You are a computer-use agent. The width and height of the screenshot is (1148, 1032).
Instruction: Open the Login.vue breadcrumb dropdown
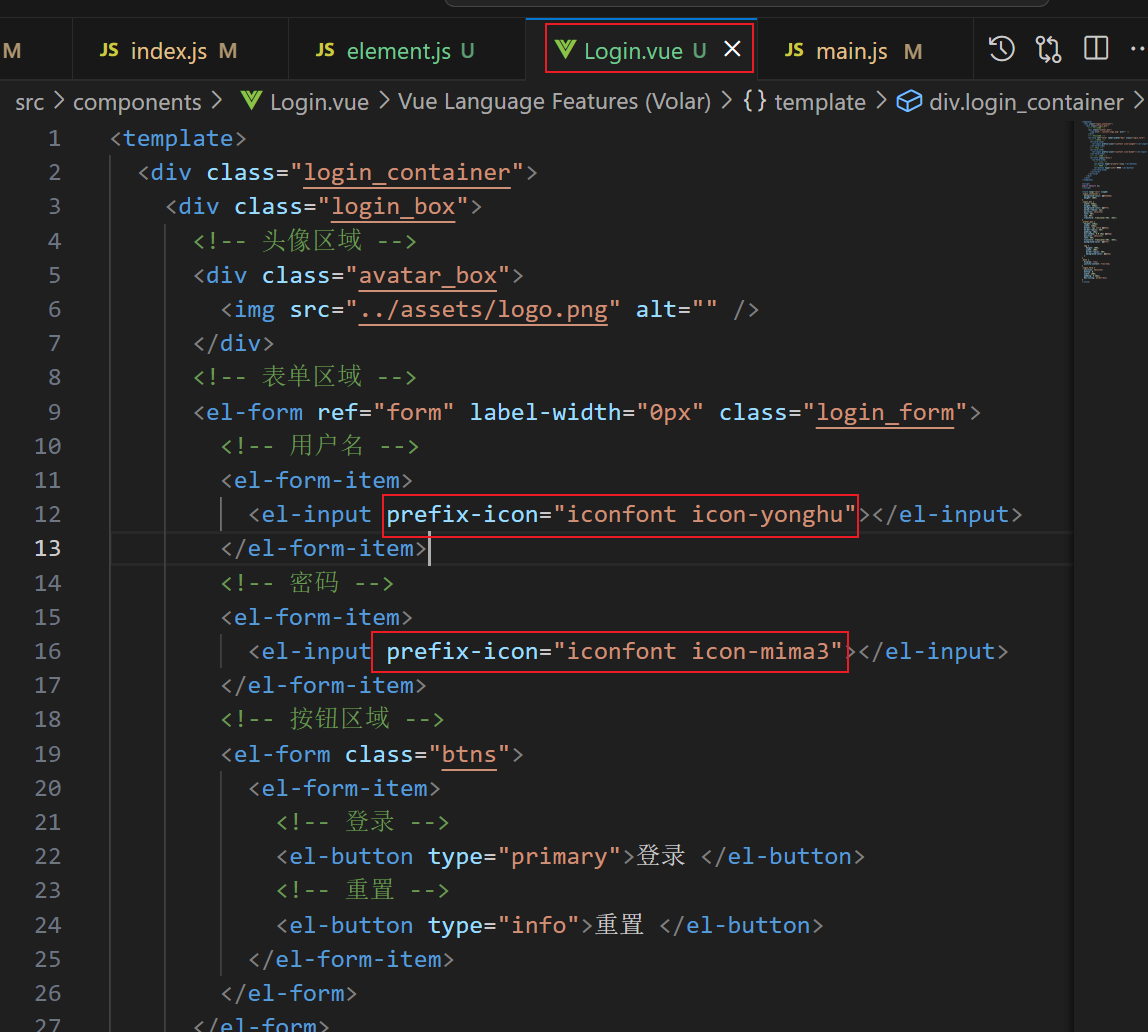coord(319,102)
